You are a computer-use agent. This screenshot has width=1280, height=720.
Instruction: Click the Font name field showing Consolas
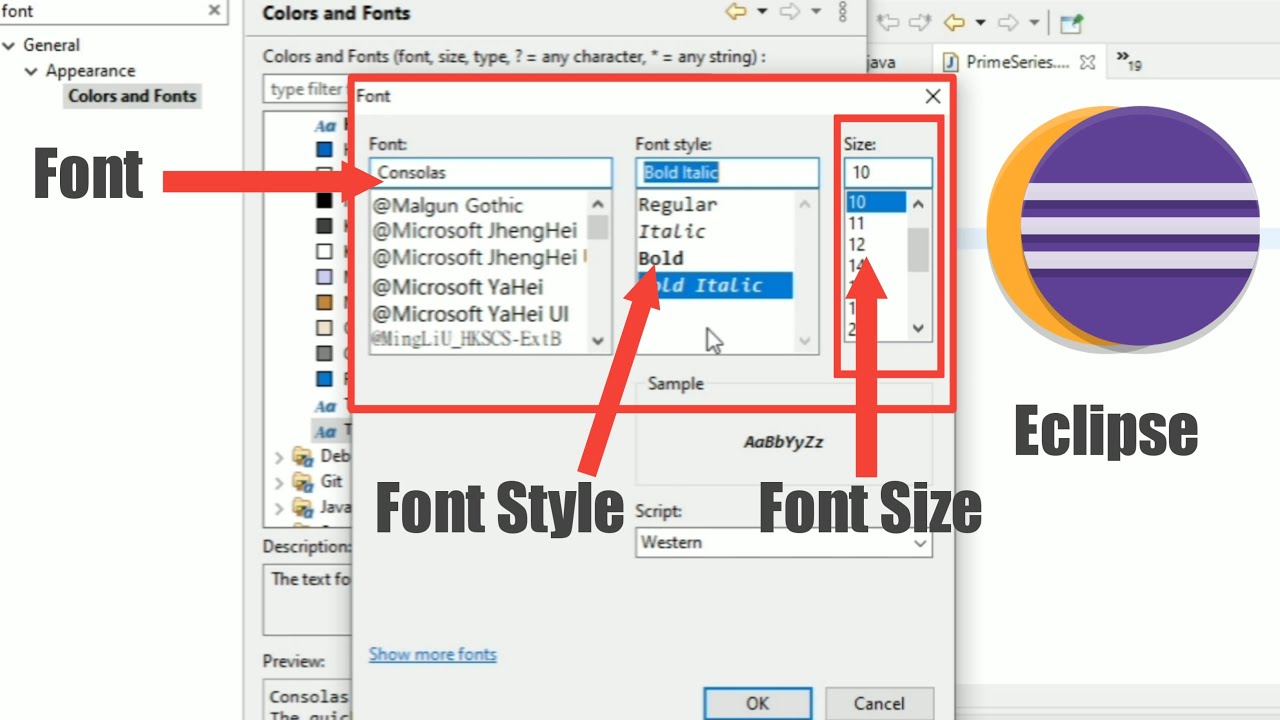click(491, 172)
